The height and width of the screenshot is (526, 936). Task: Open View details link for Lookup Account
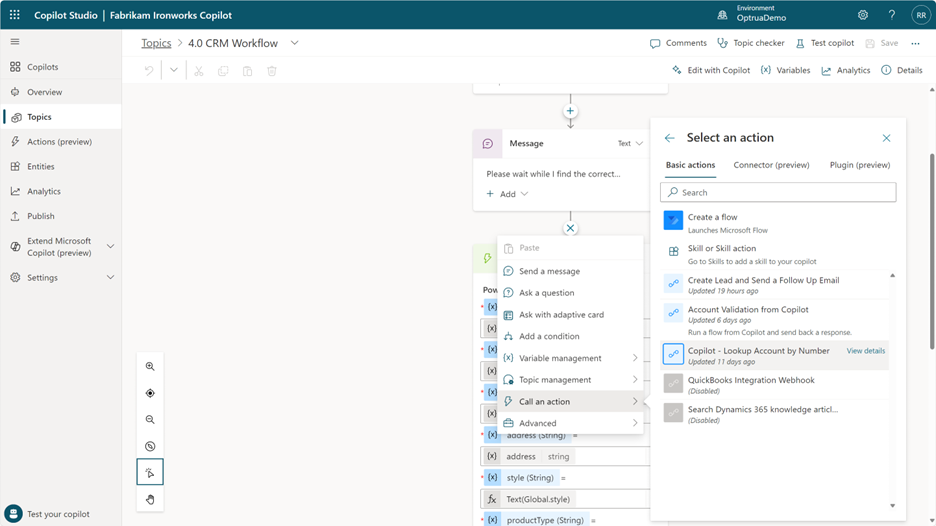(866, 351)
